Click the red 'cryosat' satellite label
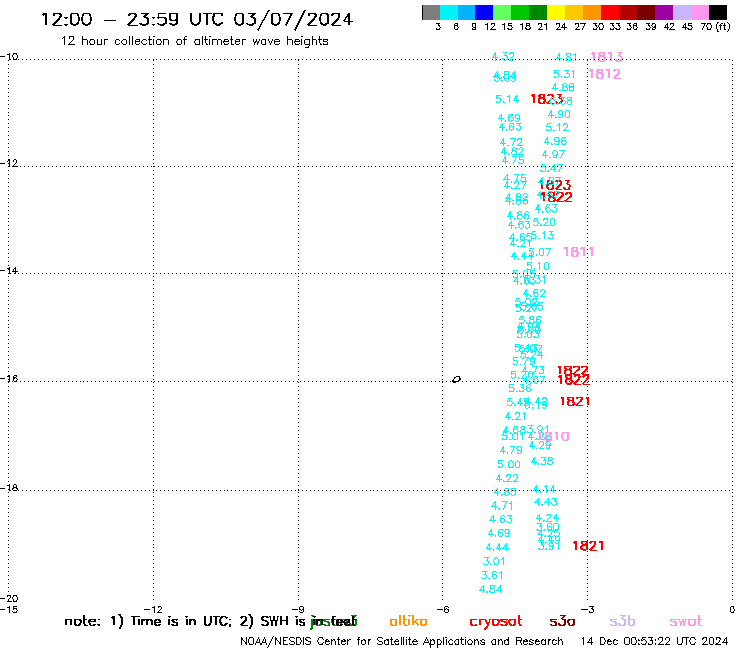Screen dimensions: 740x650 coord(496,622)
